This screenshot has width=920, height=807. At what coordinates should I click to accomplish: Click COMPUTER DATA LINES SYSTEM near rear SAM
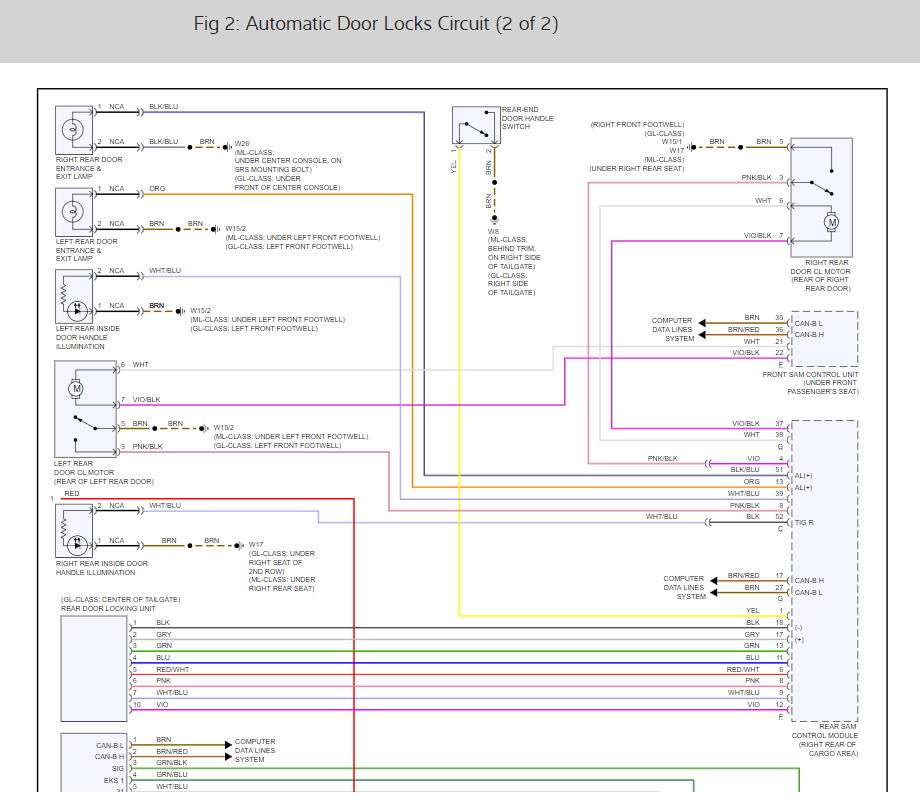pyautogui.click(x=684, y=587)
